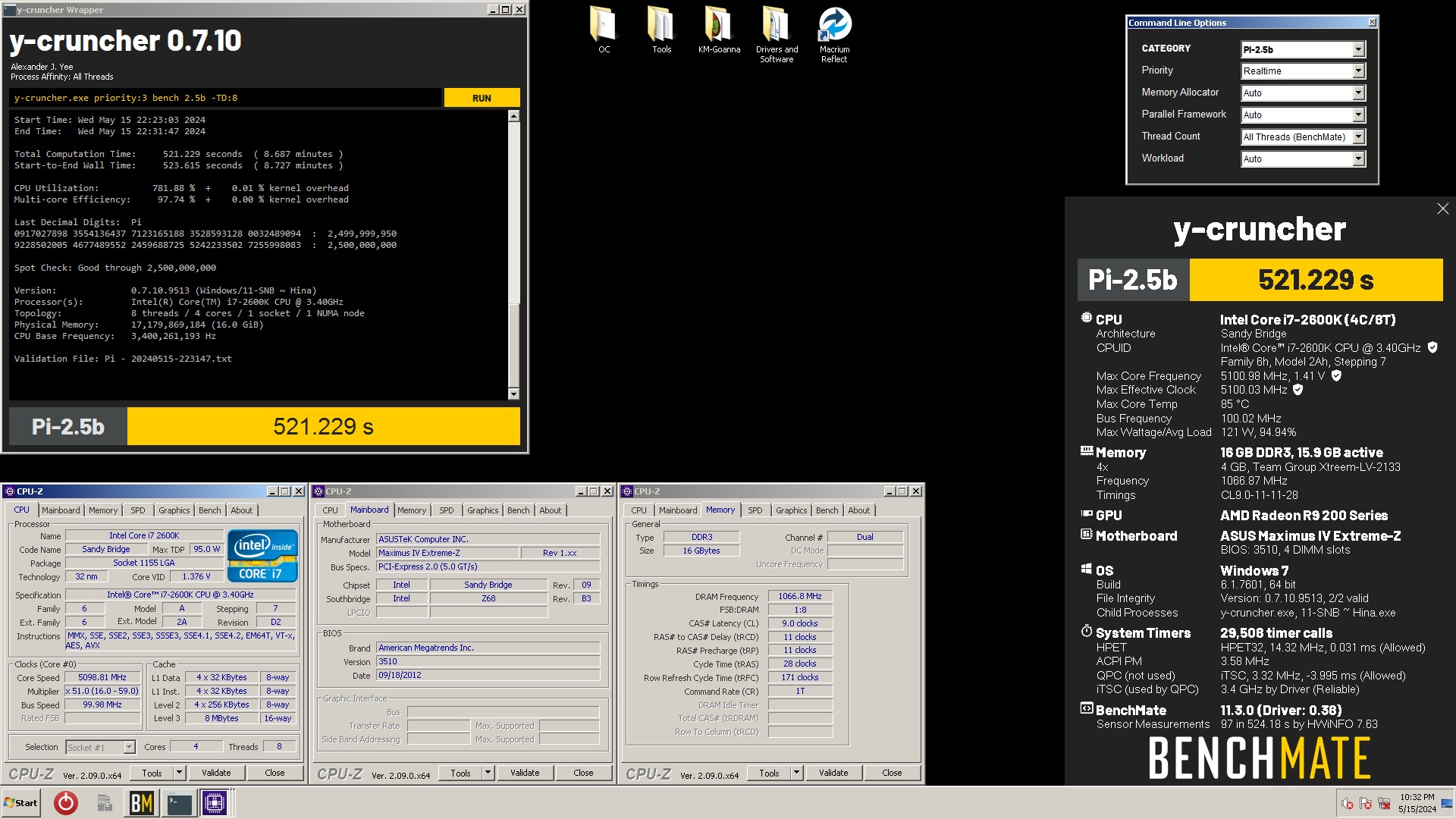This screenshot has width=1456, height=819.
Task: Open the Tools desktop folder
Action: pyautogui.click(x=661, y=30)
